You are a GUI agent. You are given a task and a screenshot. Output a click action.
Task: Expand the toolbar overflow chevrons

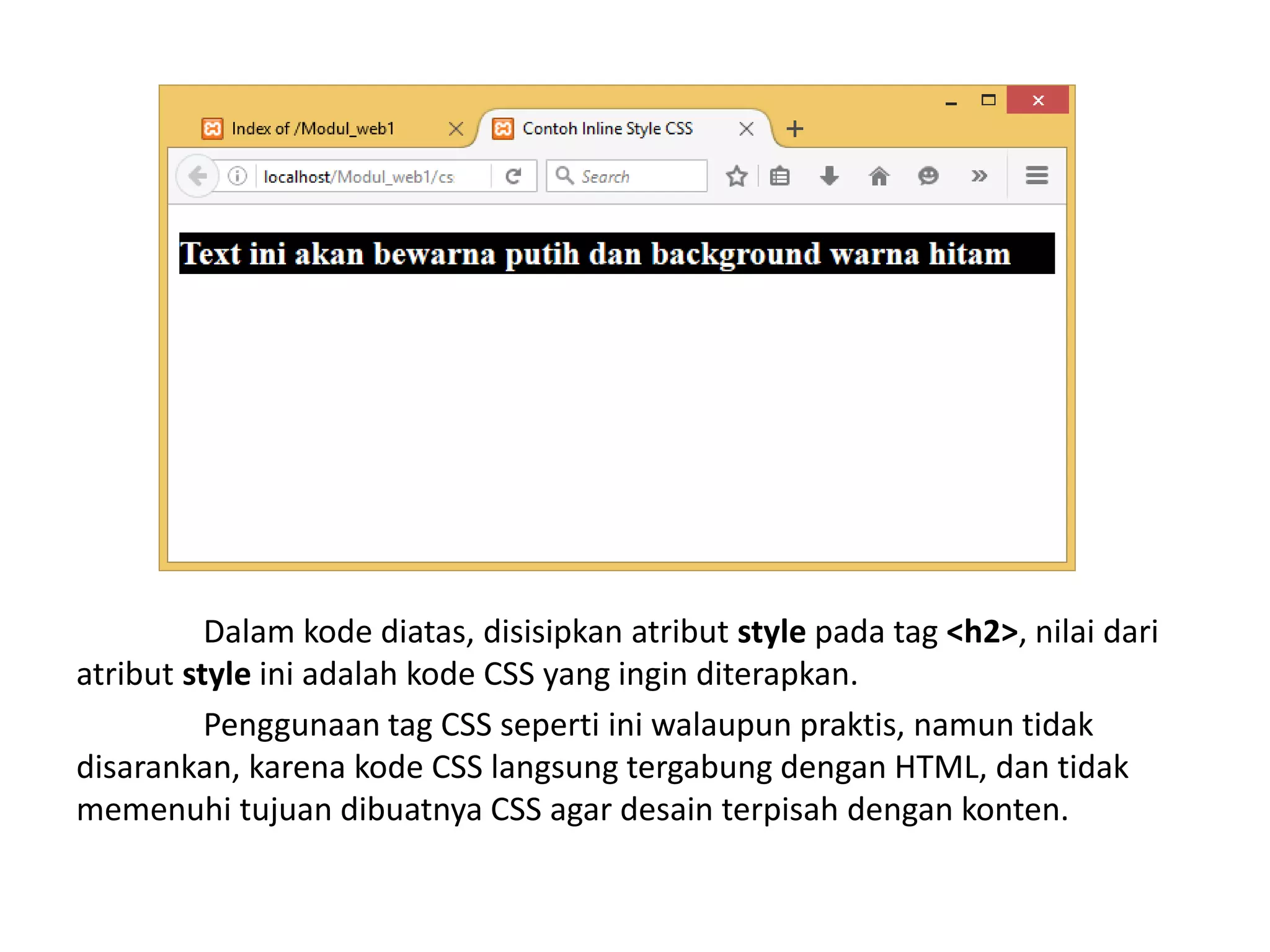(x=979, y=177)
